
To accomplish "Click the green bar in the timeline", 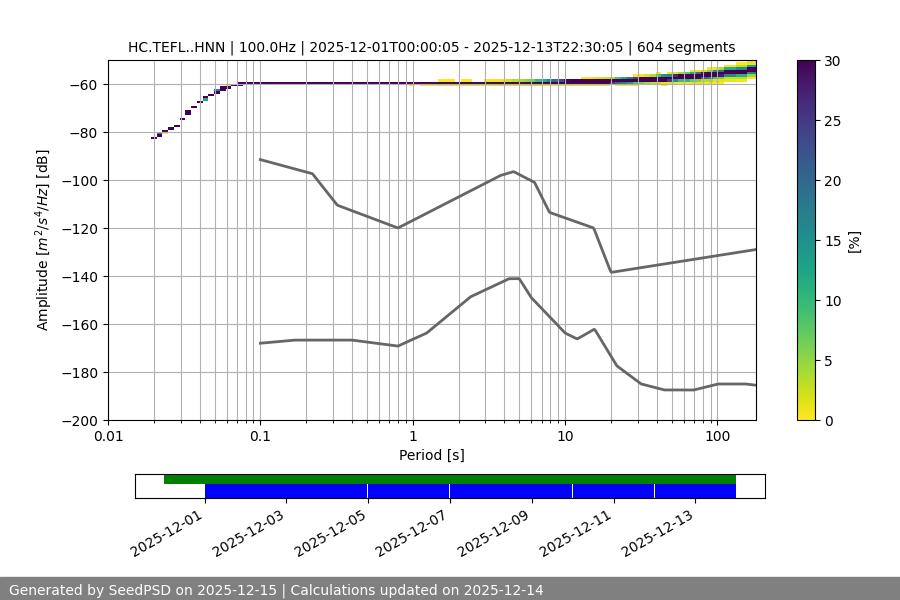I will tap(450, 479).
